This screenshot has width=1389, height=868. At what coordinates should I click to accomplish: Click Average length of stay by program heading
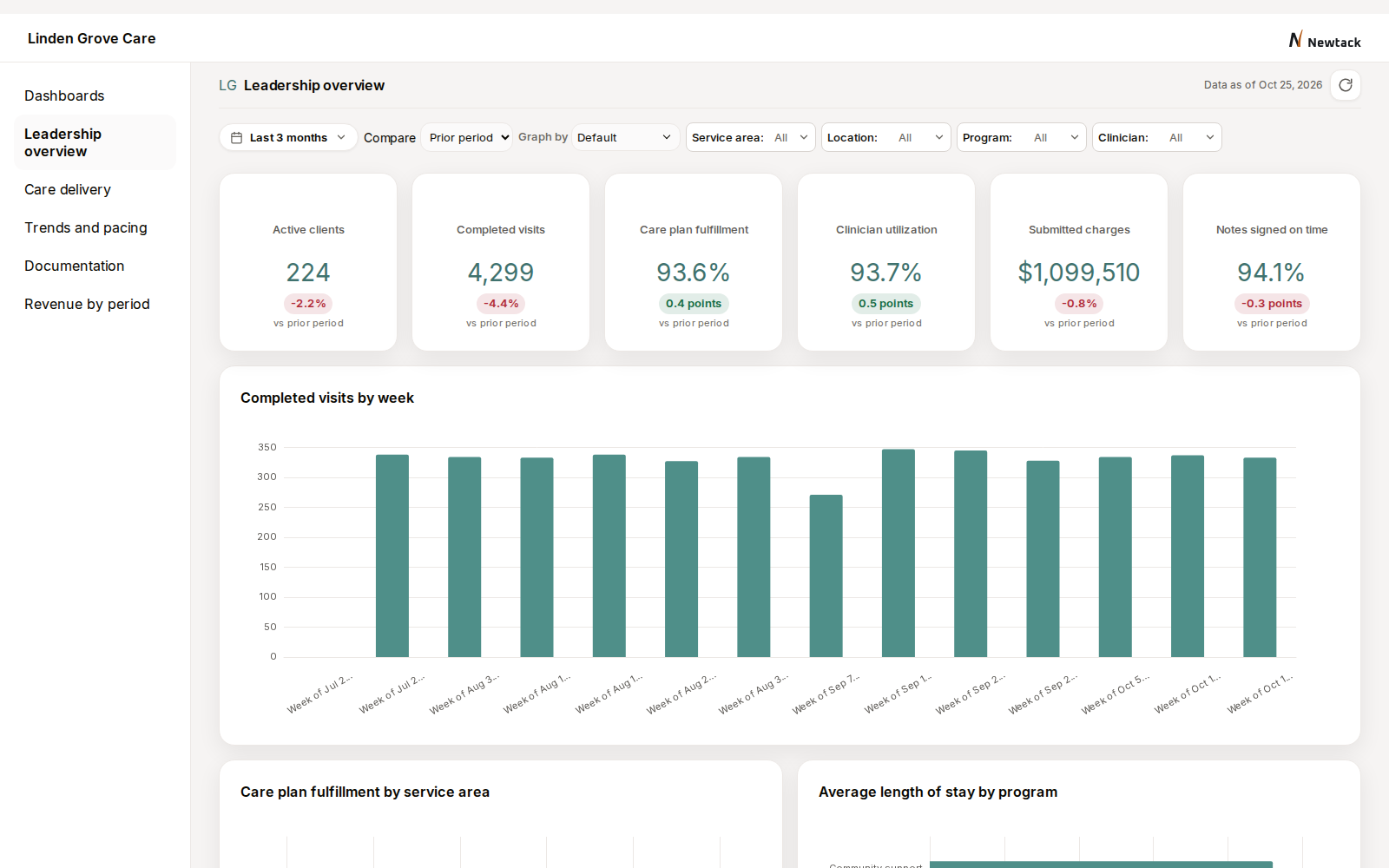click(x=938, y=792)
